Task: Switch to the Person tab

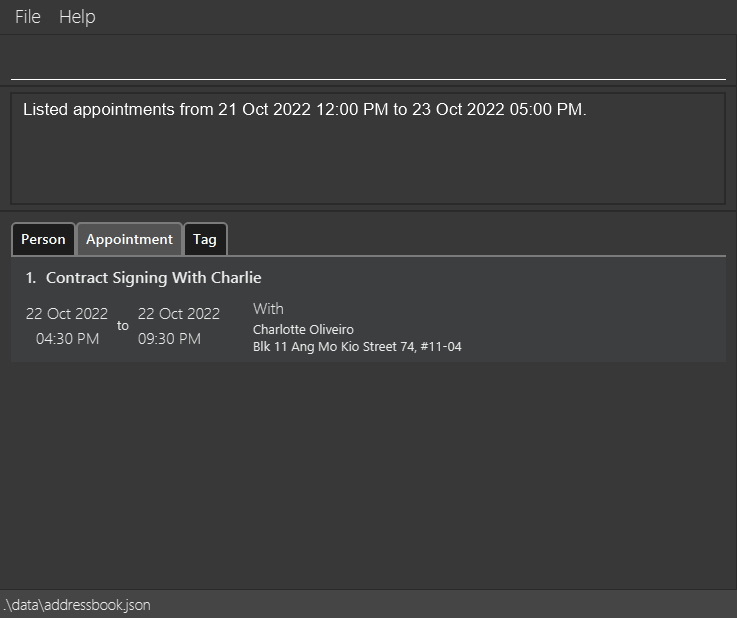Action: (43, 239)
